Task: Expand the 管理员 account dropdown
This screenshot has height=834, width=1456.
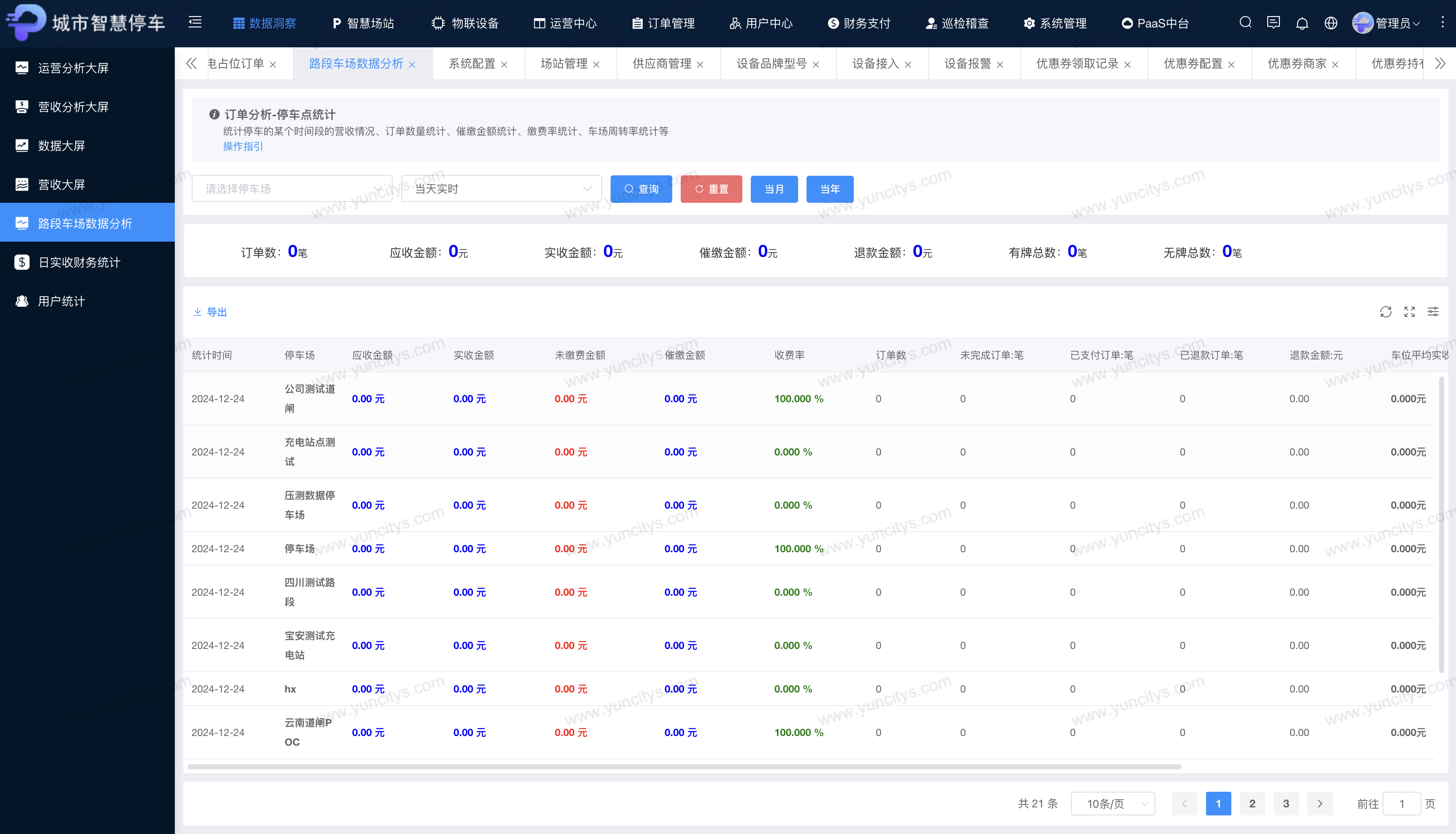Action: [1398, 24]
